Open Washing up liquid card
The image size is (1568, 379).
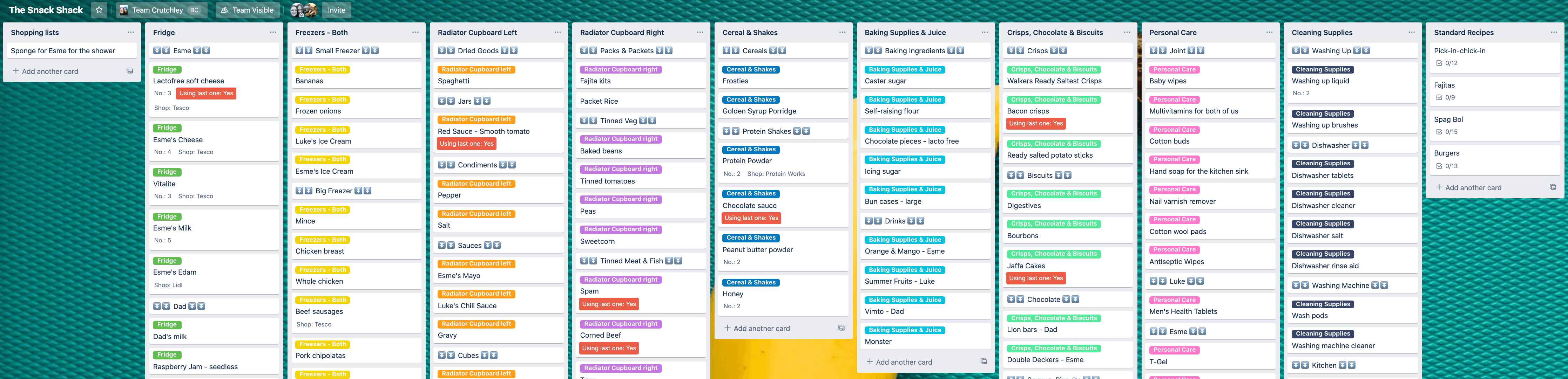(1353, 82)
